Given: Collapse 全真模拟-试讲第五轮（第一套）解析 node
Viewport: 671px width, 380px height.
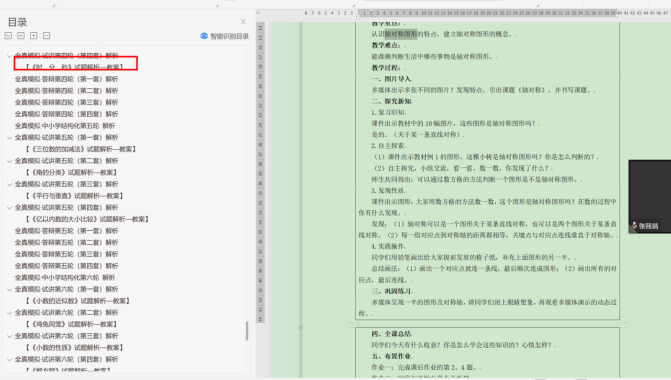Looking at the screenshot, I should click(9, 138).
